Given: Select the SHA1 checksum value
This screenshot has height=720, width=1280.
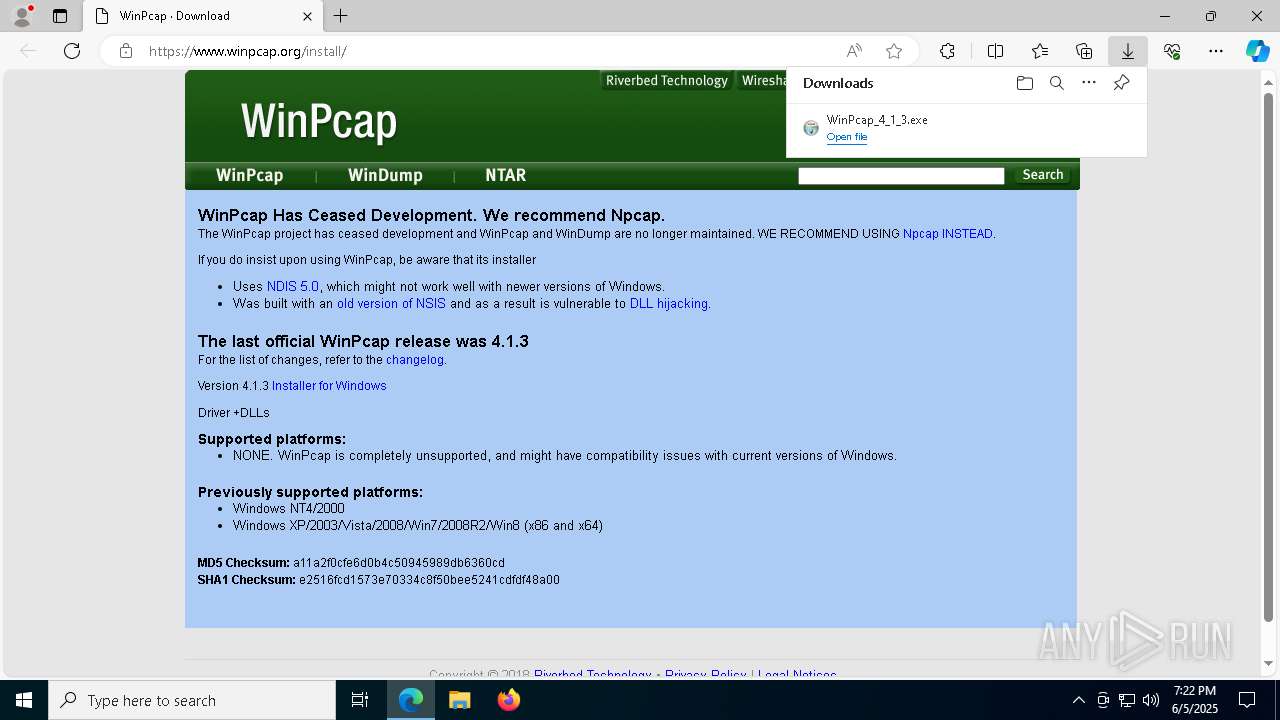Looking at the screenshot, I should point(429,580).
